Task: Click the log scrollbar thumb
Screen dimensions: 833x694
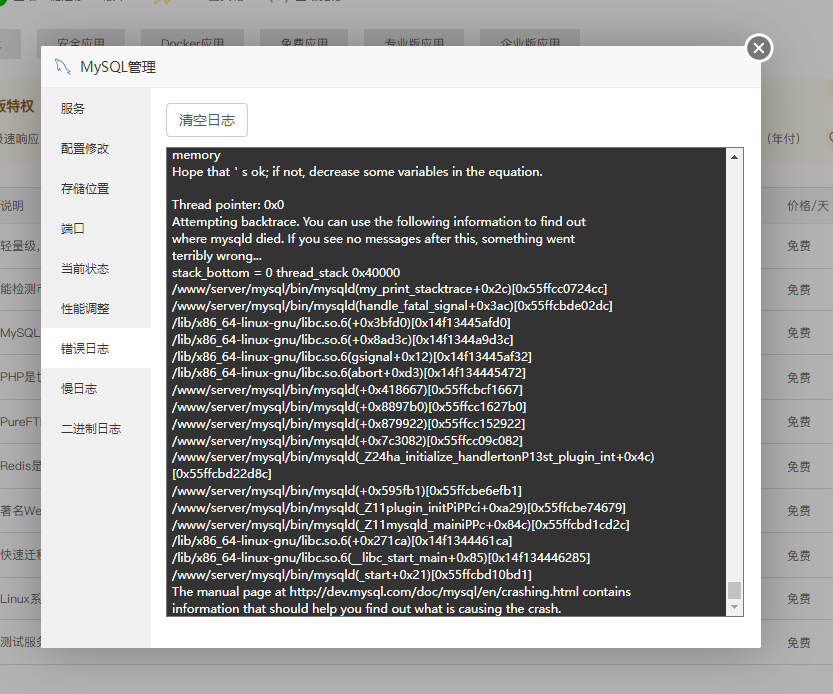Action: click(x=734, y=590)
